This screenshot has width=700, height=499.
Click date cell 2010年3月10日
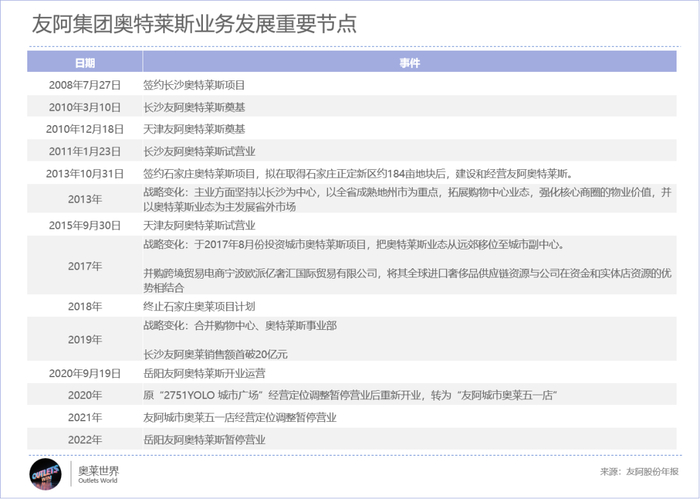(85, 107)
